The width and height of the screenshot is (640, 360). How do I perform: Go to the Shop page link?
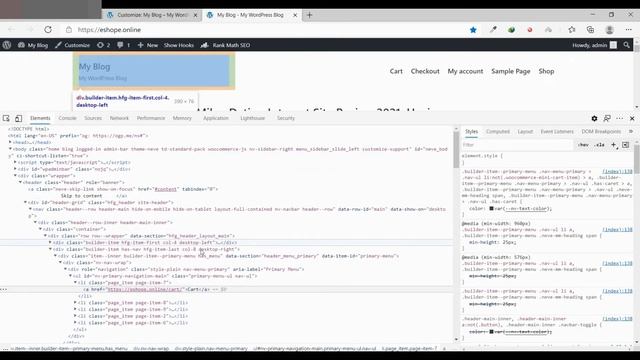(546, 71)
